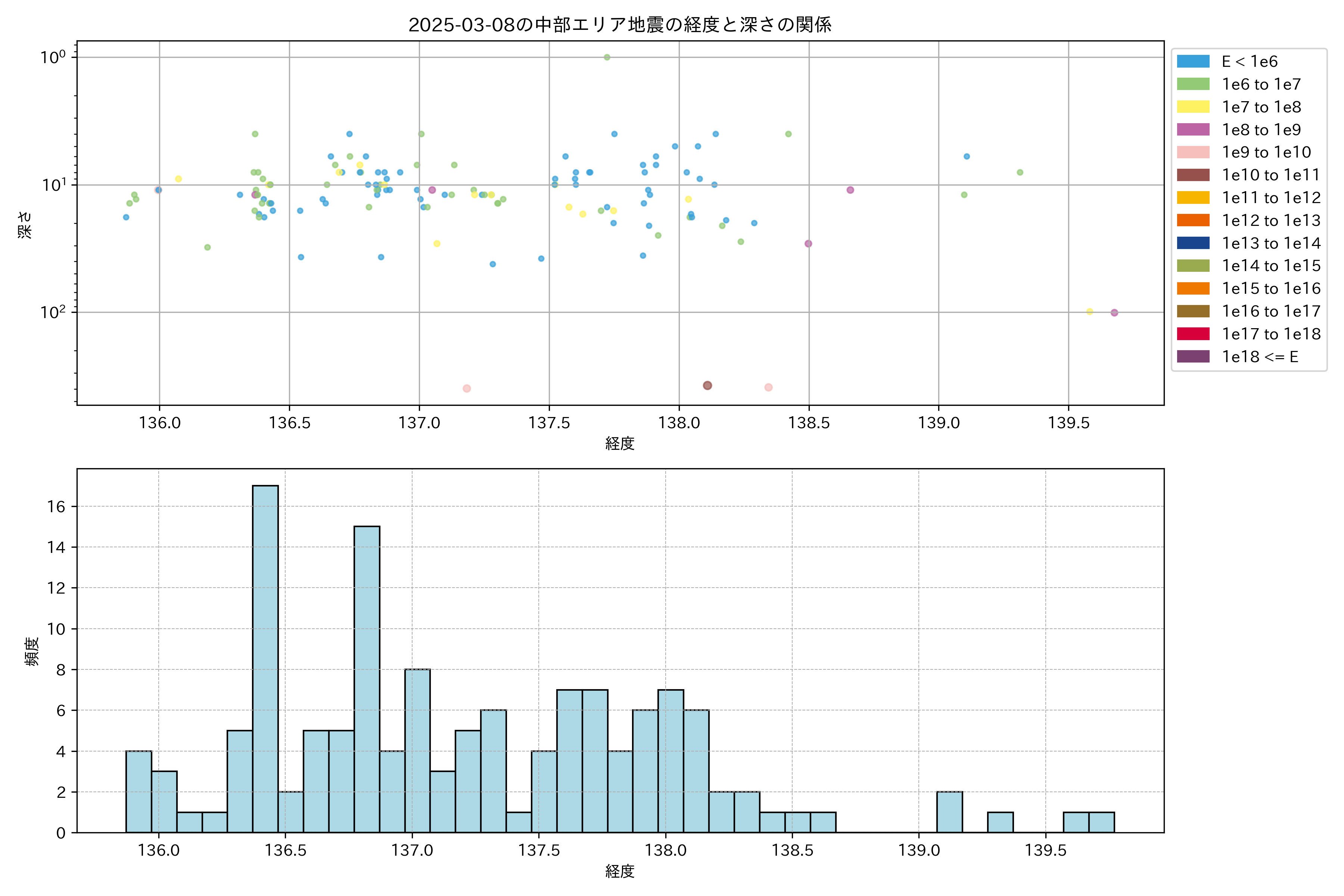1344x896 pixels.
Task: Click the pink '1e9 to 1e10' legend swatch
Action: tap(1192, 152)
